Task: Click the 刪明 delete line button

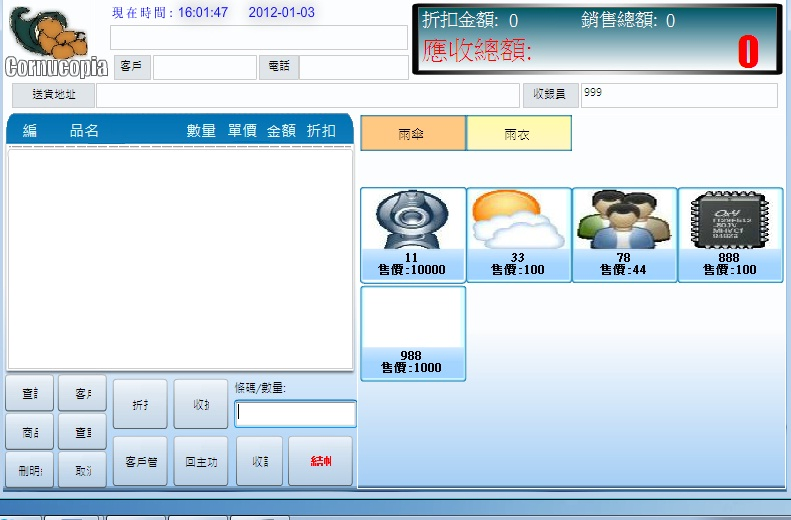Action: click(x=30, y=469)
